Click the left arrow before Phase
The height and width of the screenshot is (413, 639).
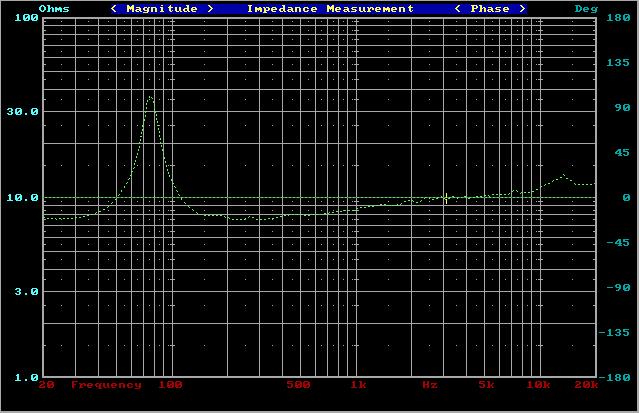click(458, 9)
